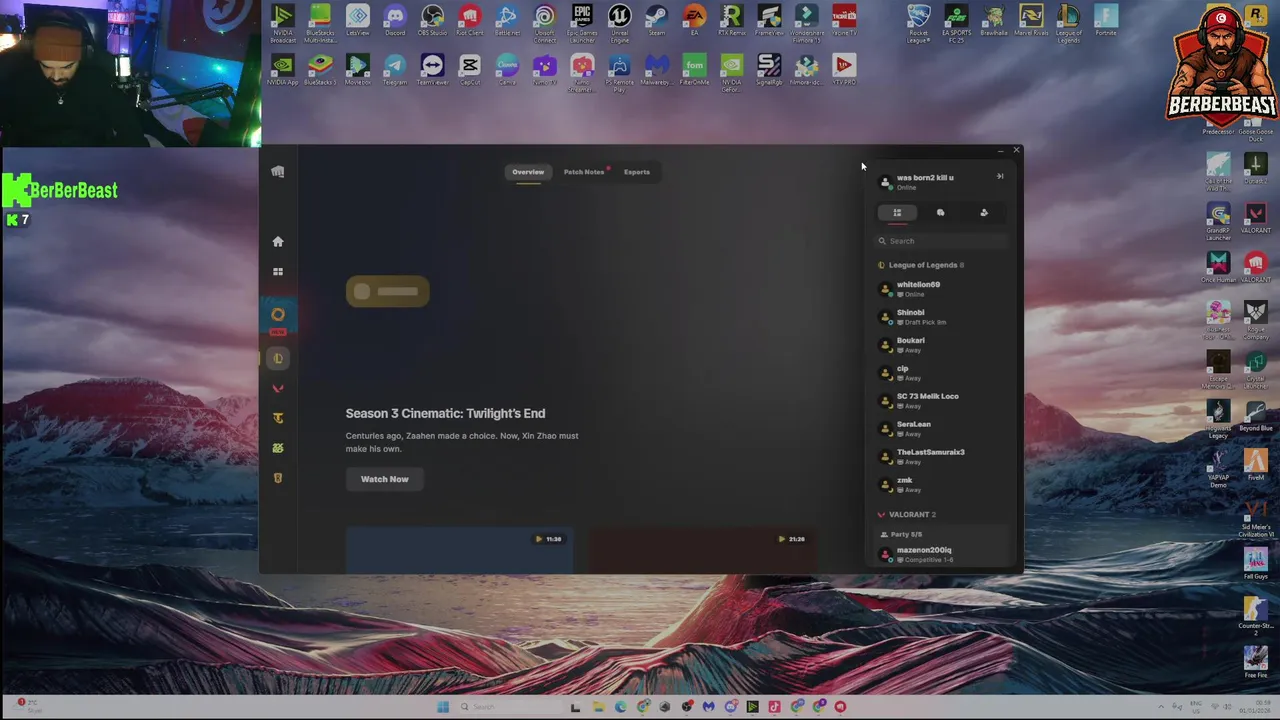1280x720 pixels.
Task: Select friend zmk
Action: 942,485
